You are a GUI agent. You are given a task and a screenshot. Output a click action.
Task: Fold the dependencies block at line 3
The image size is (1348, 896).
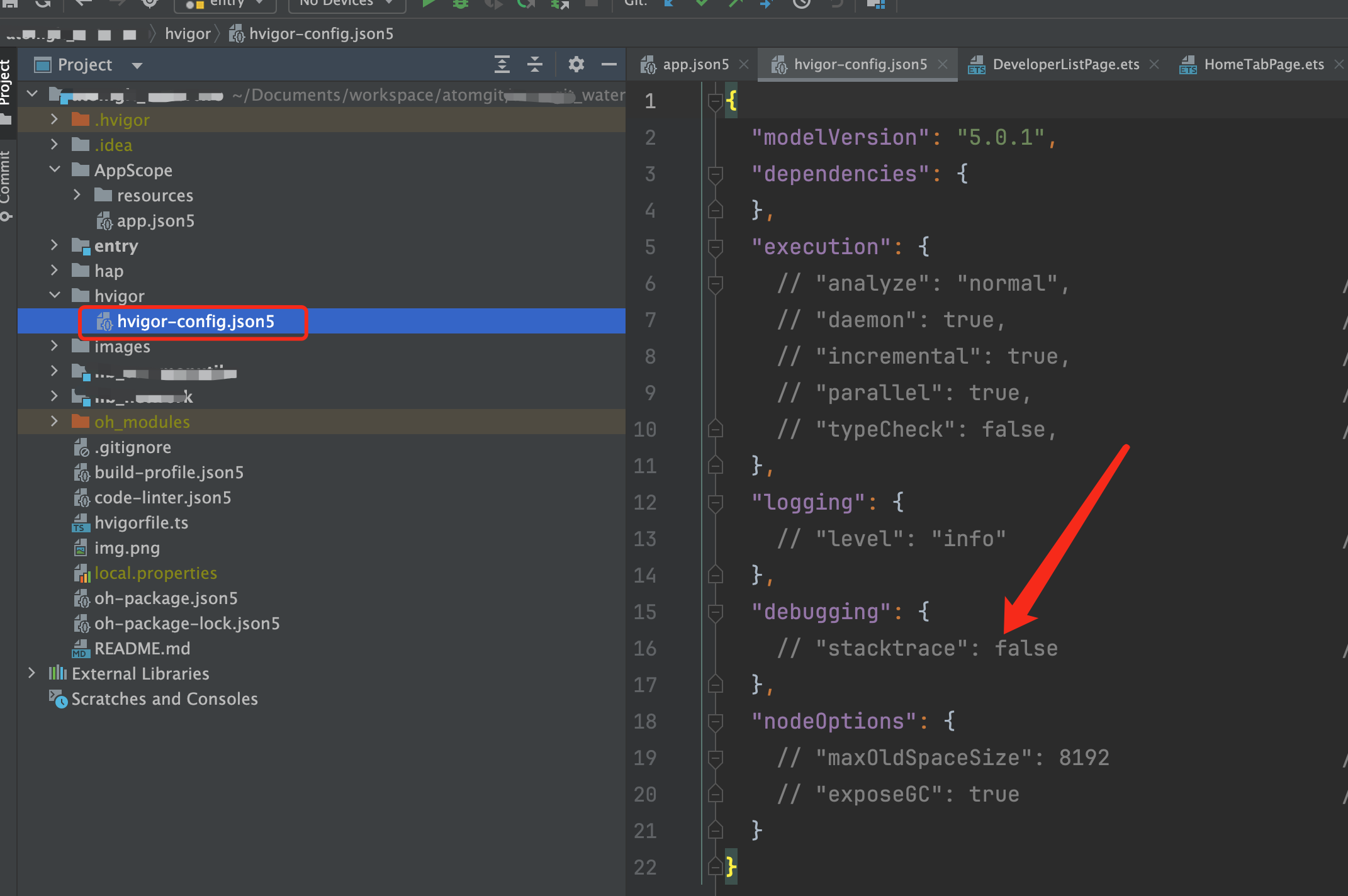tap(715, 174)
